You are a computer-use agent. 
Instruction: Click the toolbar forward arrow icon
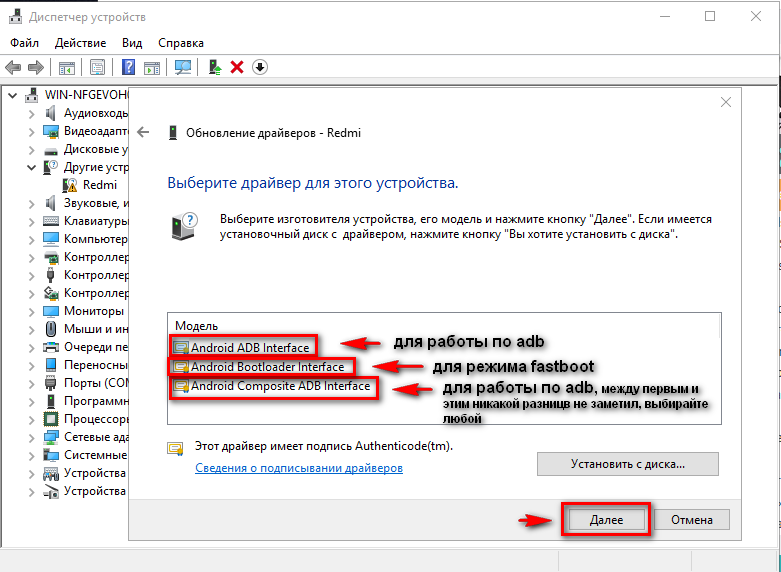pos(35,67)
